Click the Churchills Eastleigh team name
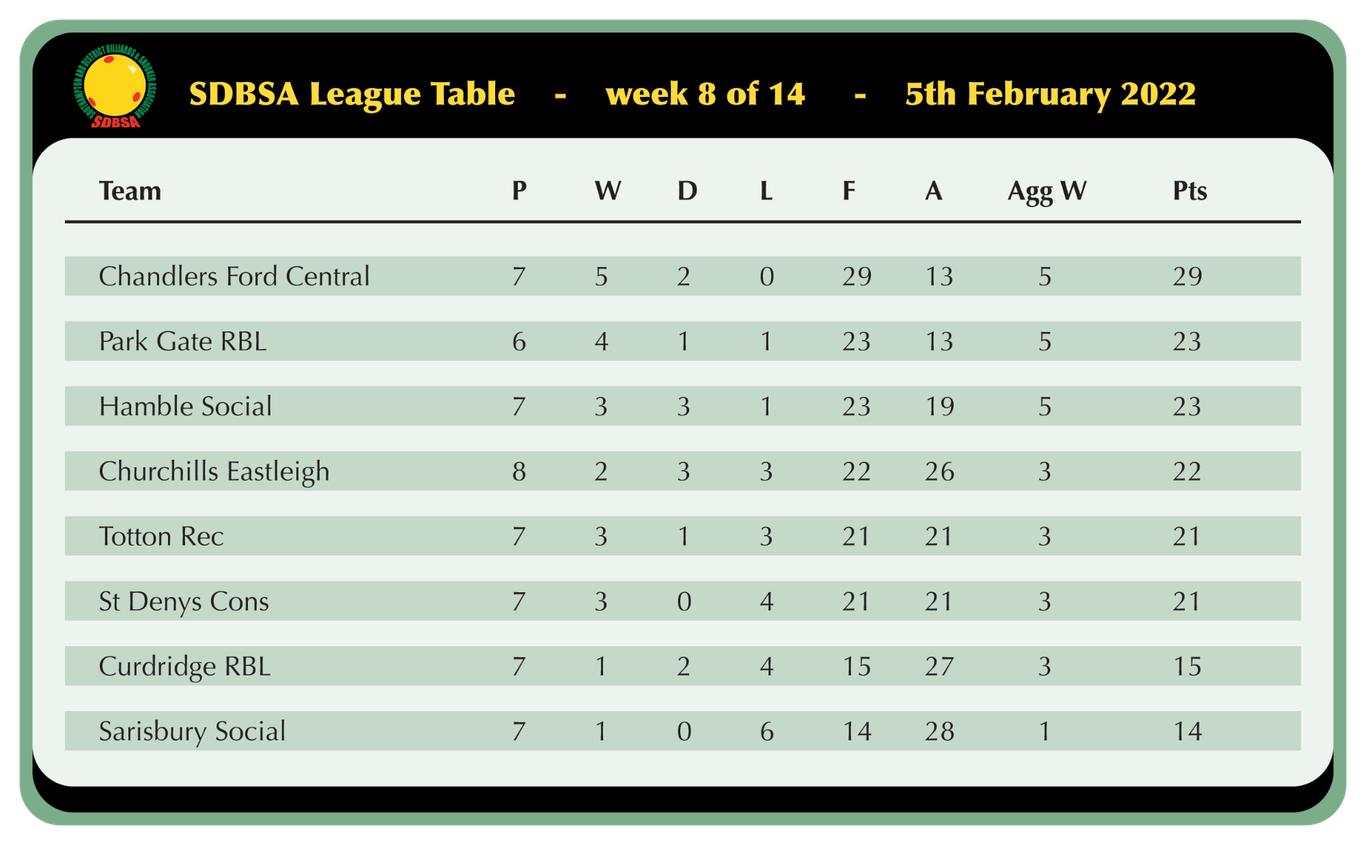Screen dimensions: 1366x845 click(x=214, y=471)
